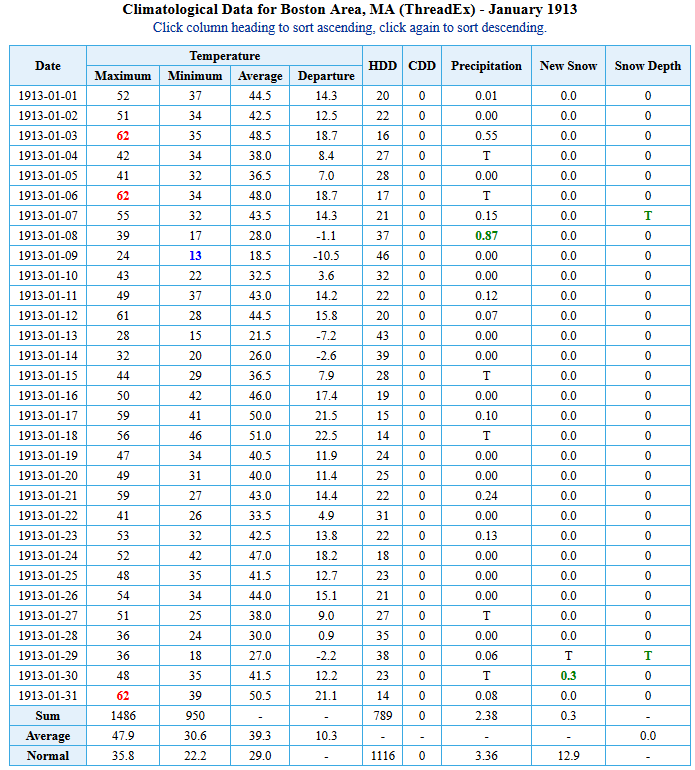Sort by CDD column heading
The image size is (695, 770).
(422, 66)
